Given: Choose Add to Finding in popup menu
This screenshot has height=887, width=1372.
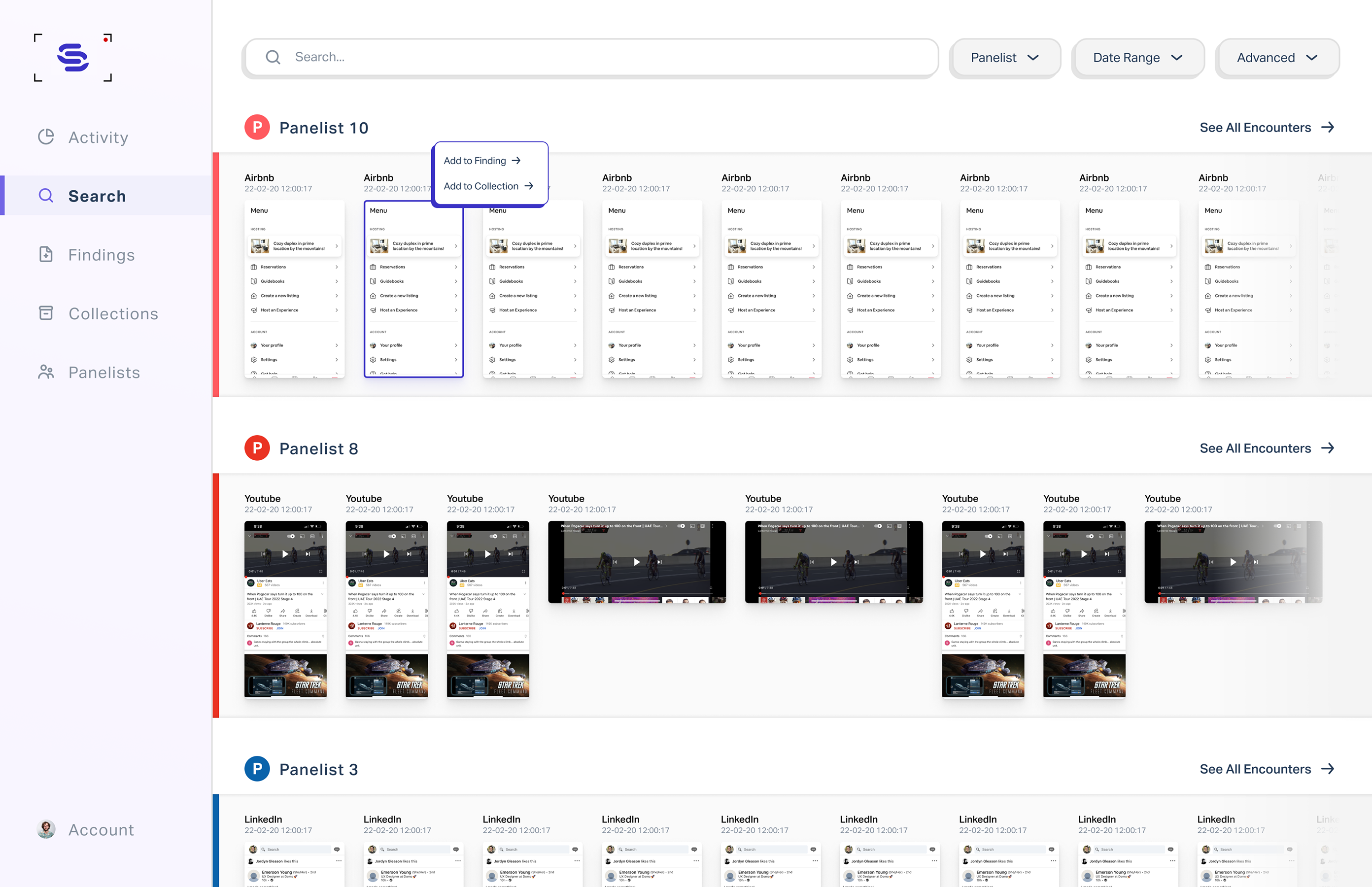Looking at the screenshot, I should point(481,161).
